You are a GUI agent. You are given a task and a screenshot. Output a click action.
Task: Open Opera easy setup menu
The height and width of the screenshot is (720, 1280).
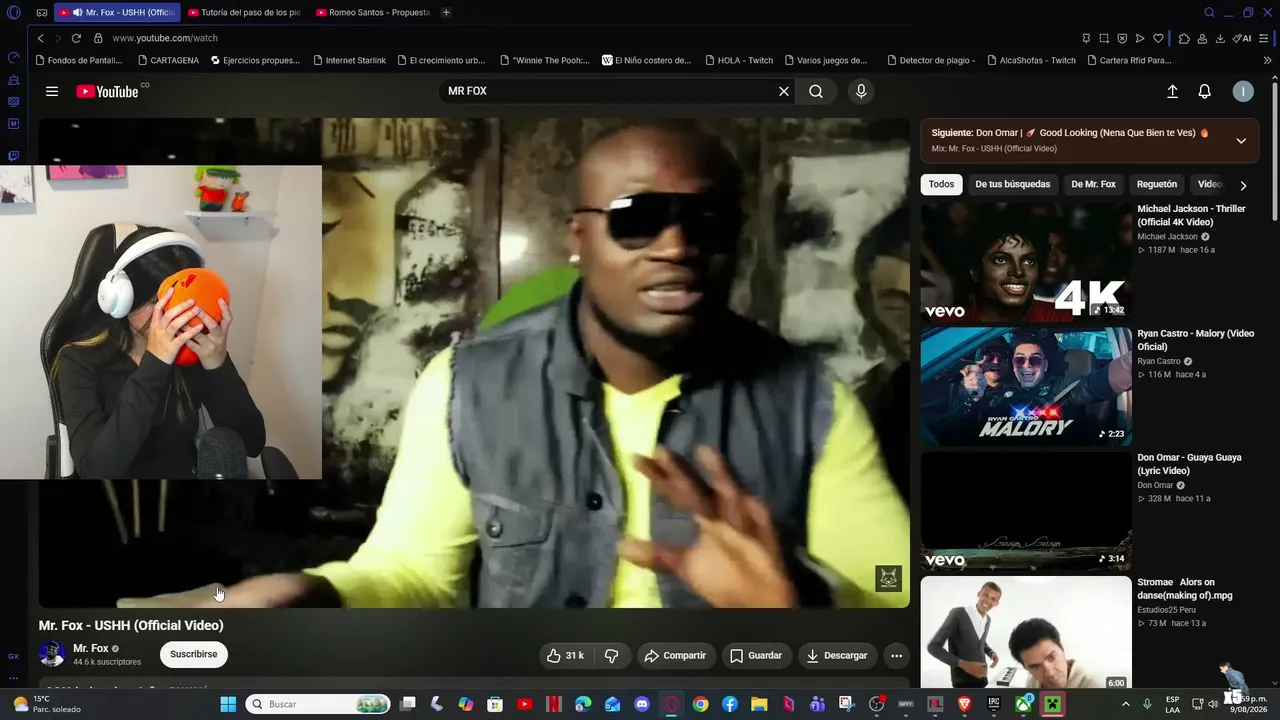(x=1265, y=38)
